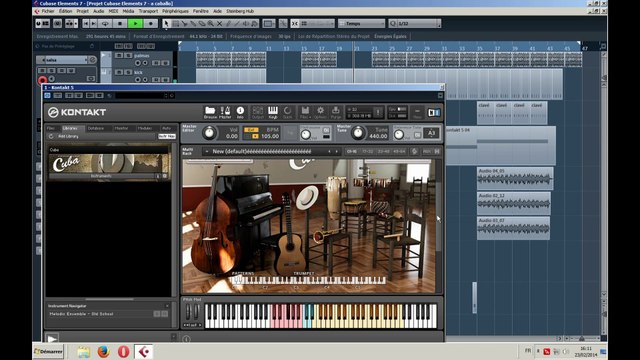Open the Kontakt Browse folder icon
The width and height of the screenshot is (640, 360).
tap(210, 112)
